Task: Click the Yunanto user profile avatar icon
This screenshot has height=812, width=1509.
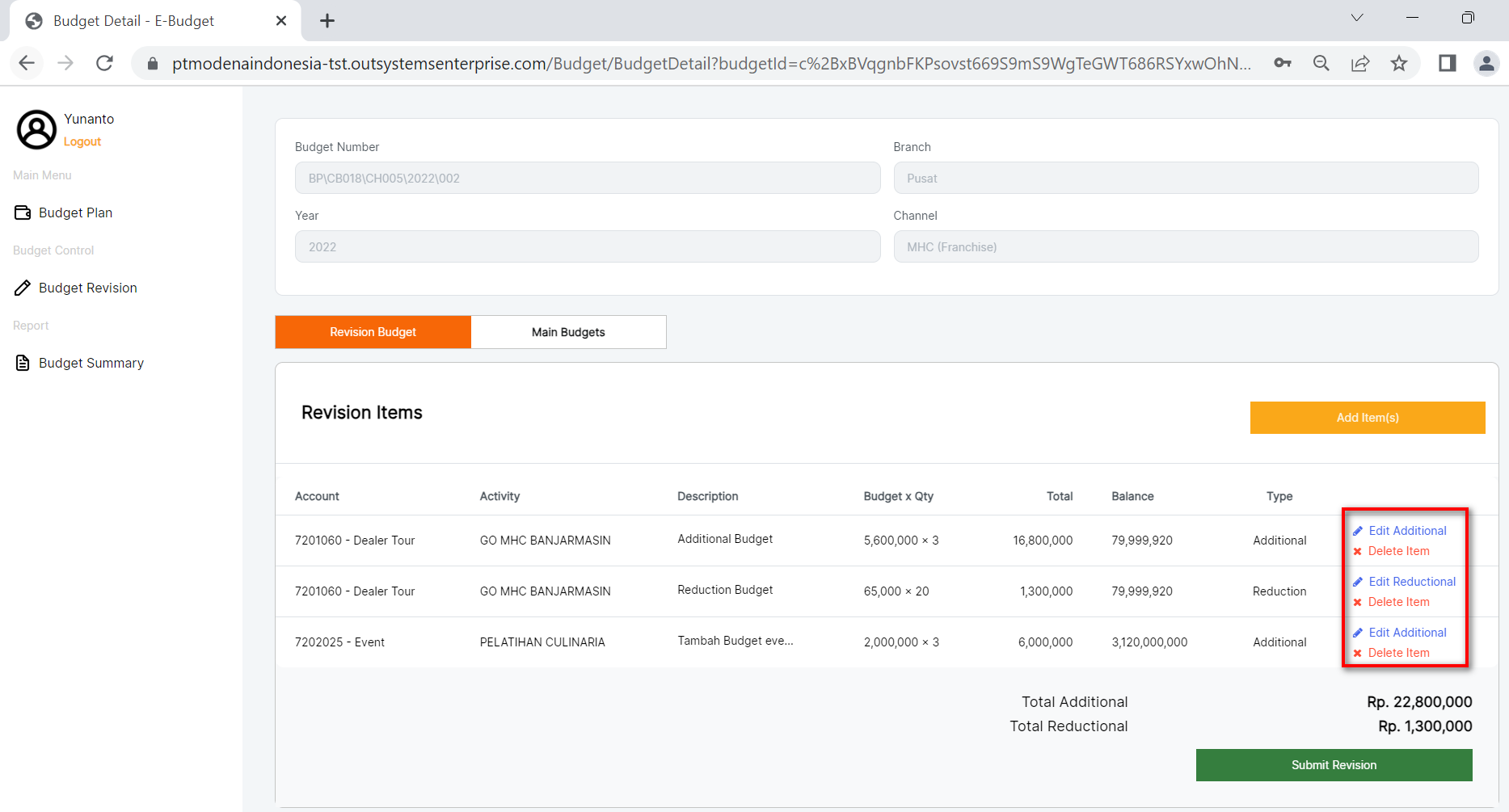Action: pos(36,129)
